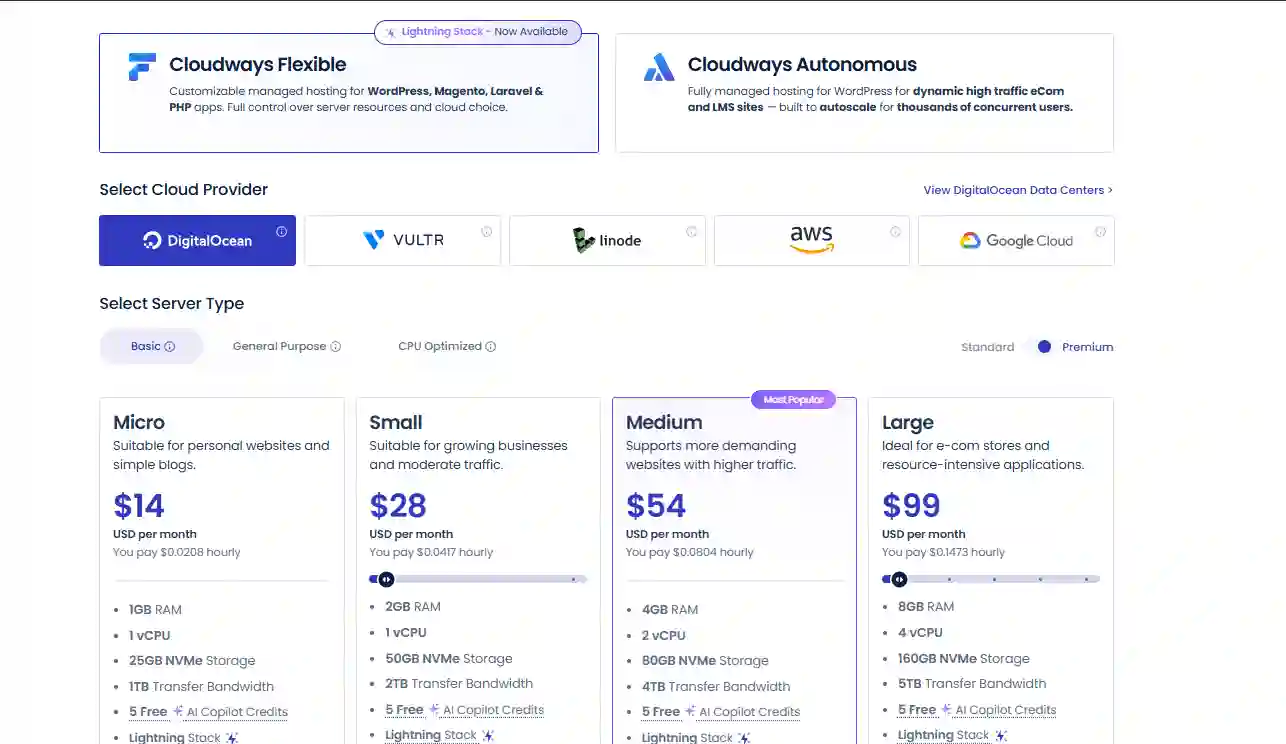Click Lightning Stack link in Micro plan
This screenshot has height=744, width=1286.
174,738
